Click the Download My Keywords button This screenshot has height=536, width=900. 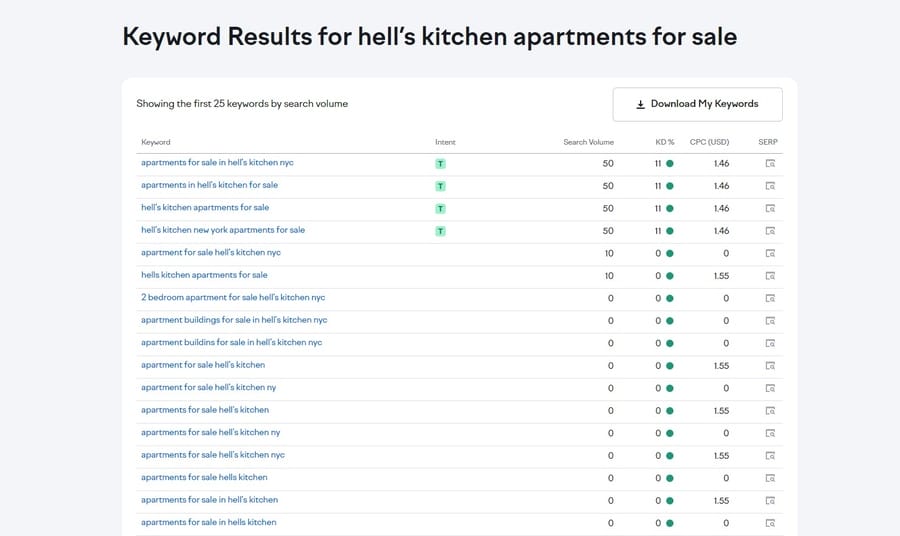tap(698, 104)
